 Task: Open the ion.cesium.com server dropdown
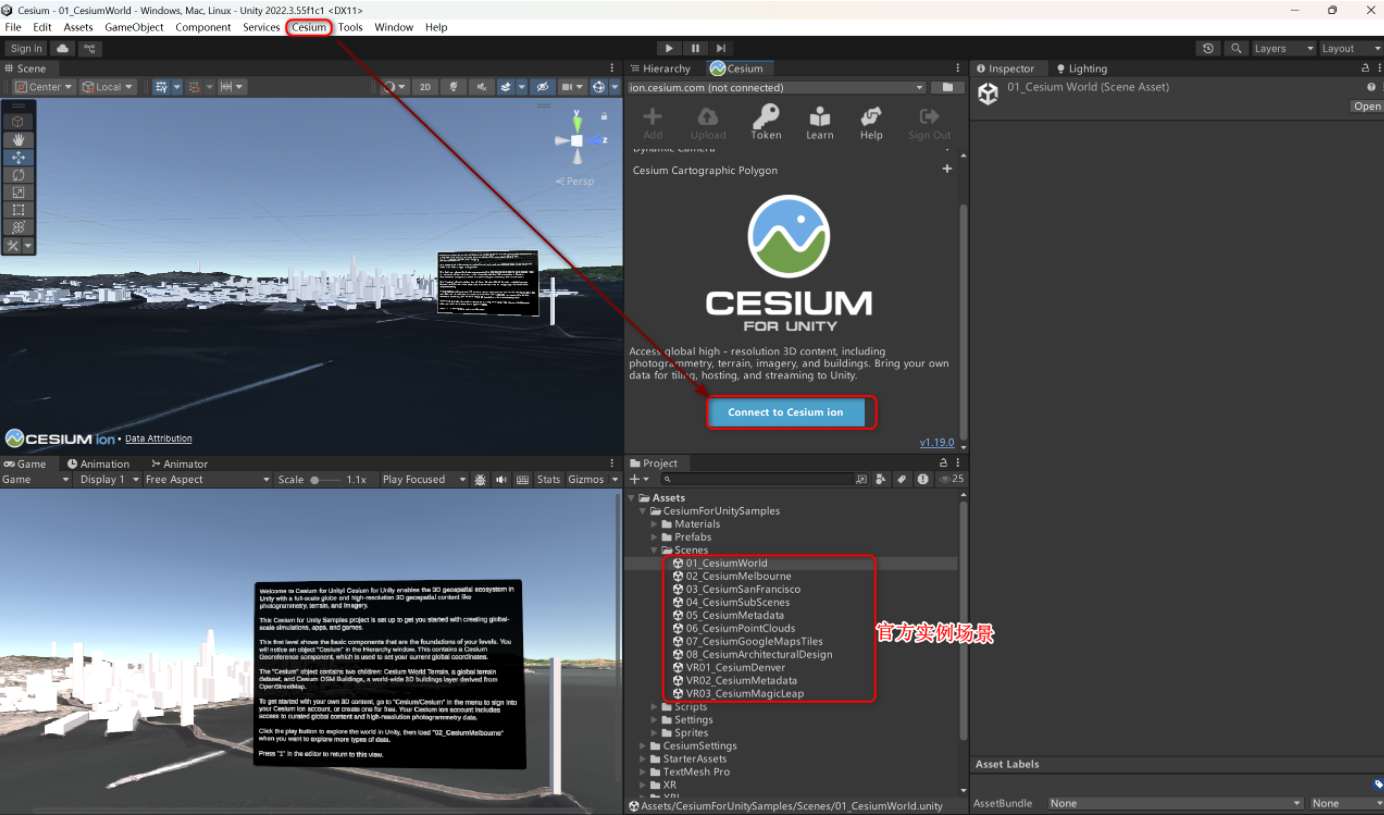776,87
